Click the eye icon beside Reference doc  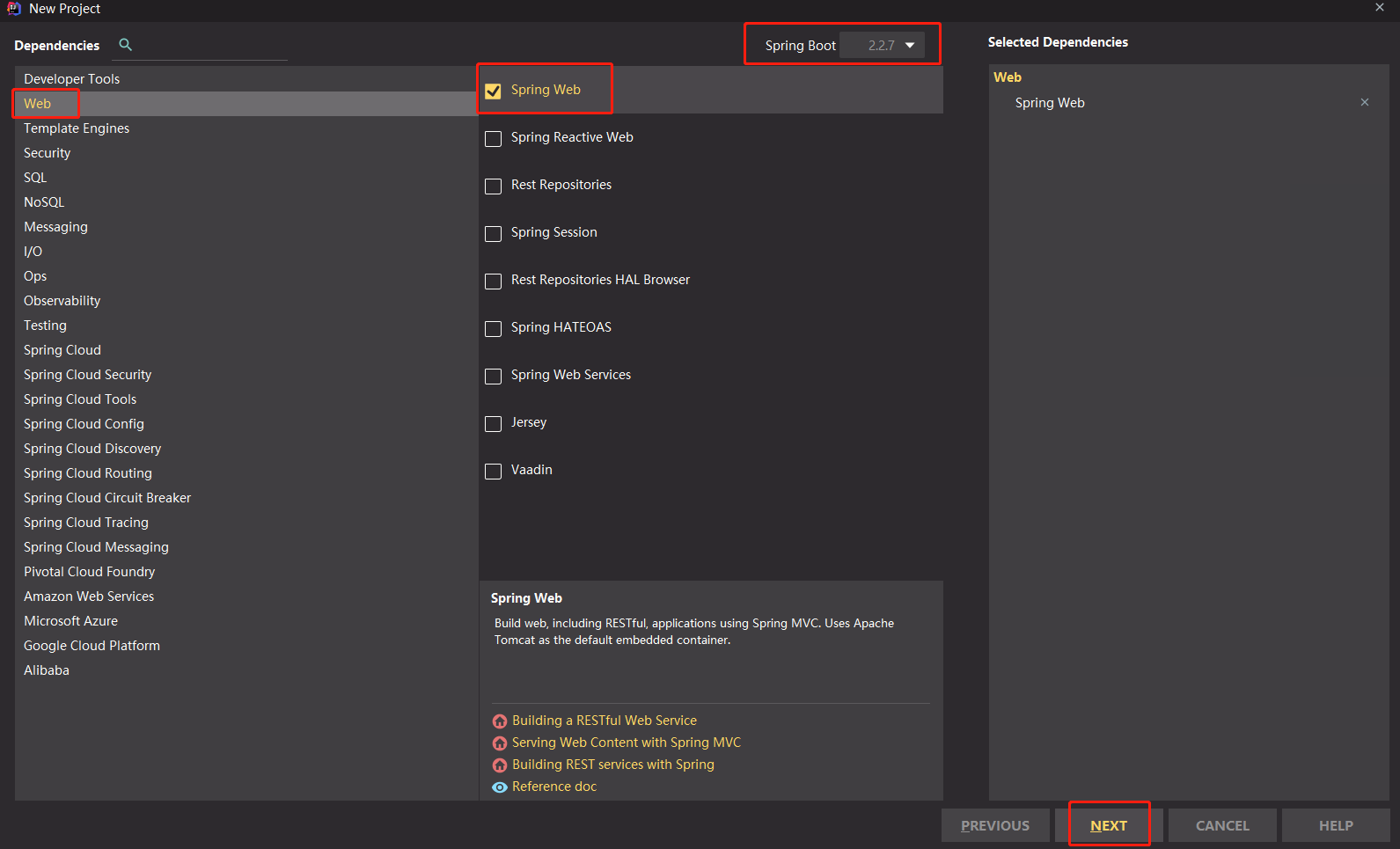500,787
